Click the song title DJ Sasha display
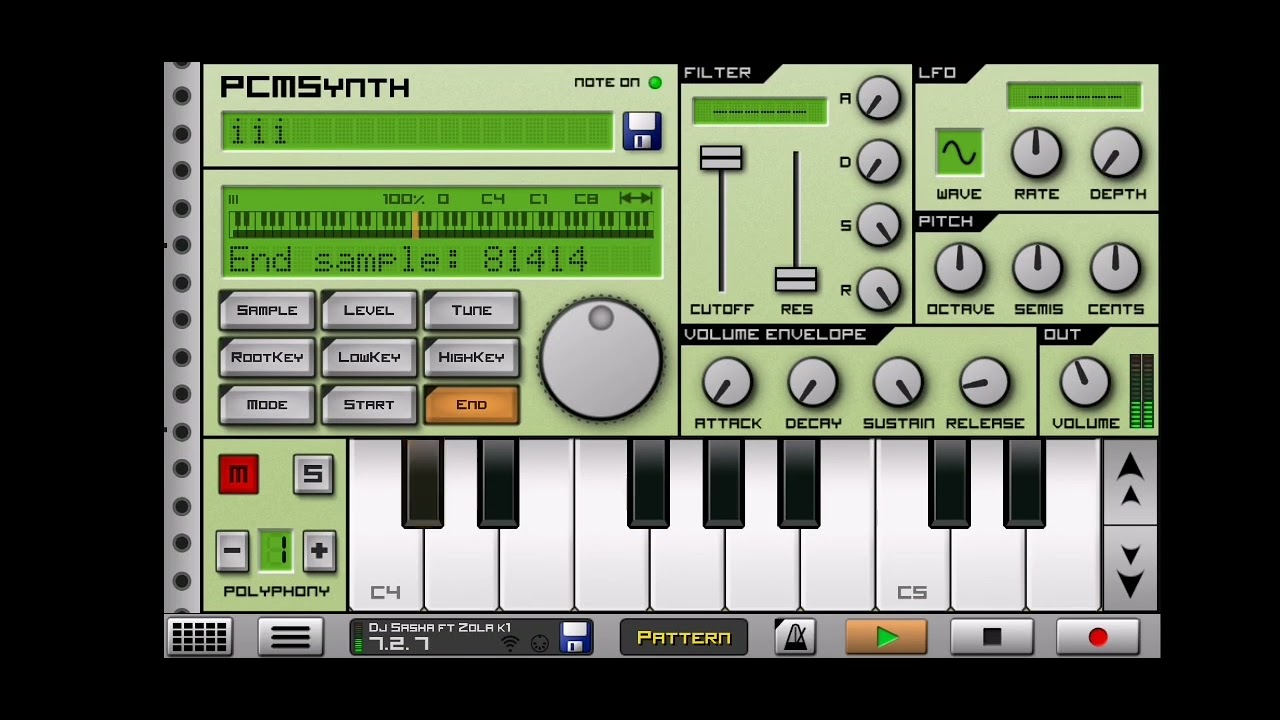 [440, 628]
